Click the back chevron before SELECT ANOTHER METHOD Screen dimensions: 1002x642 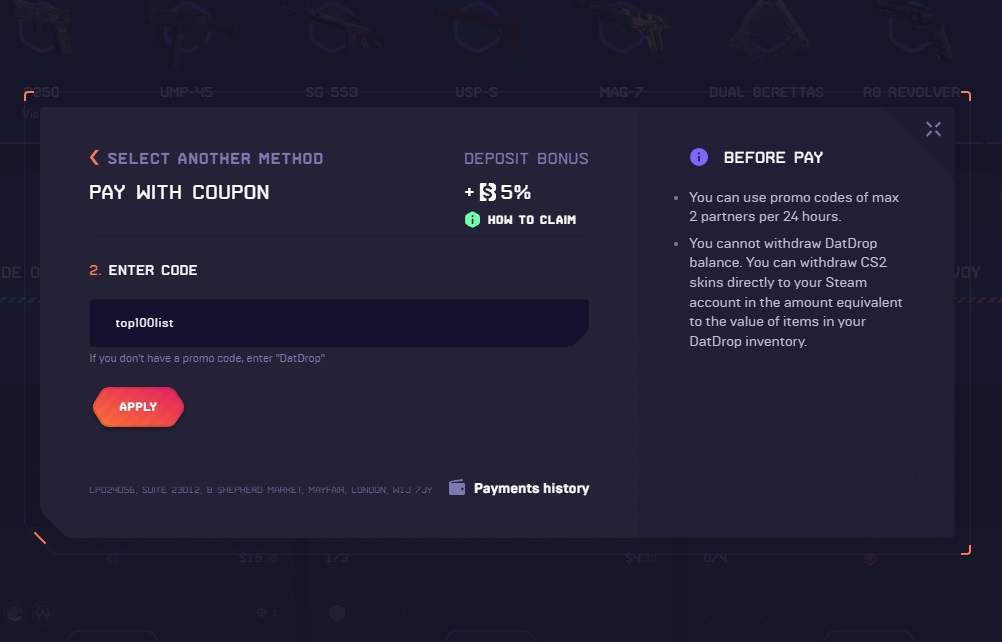[94, 157]
